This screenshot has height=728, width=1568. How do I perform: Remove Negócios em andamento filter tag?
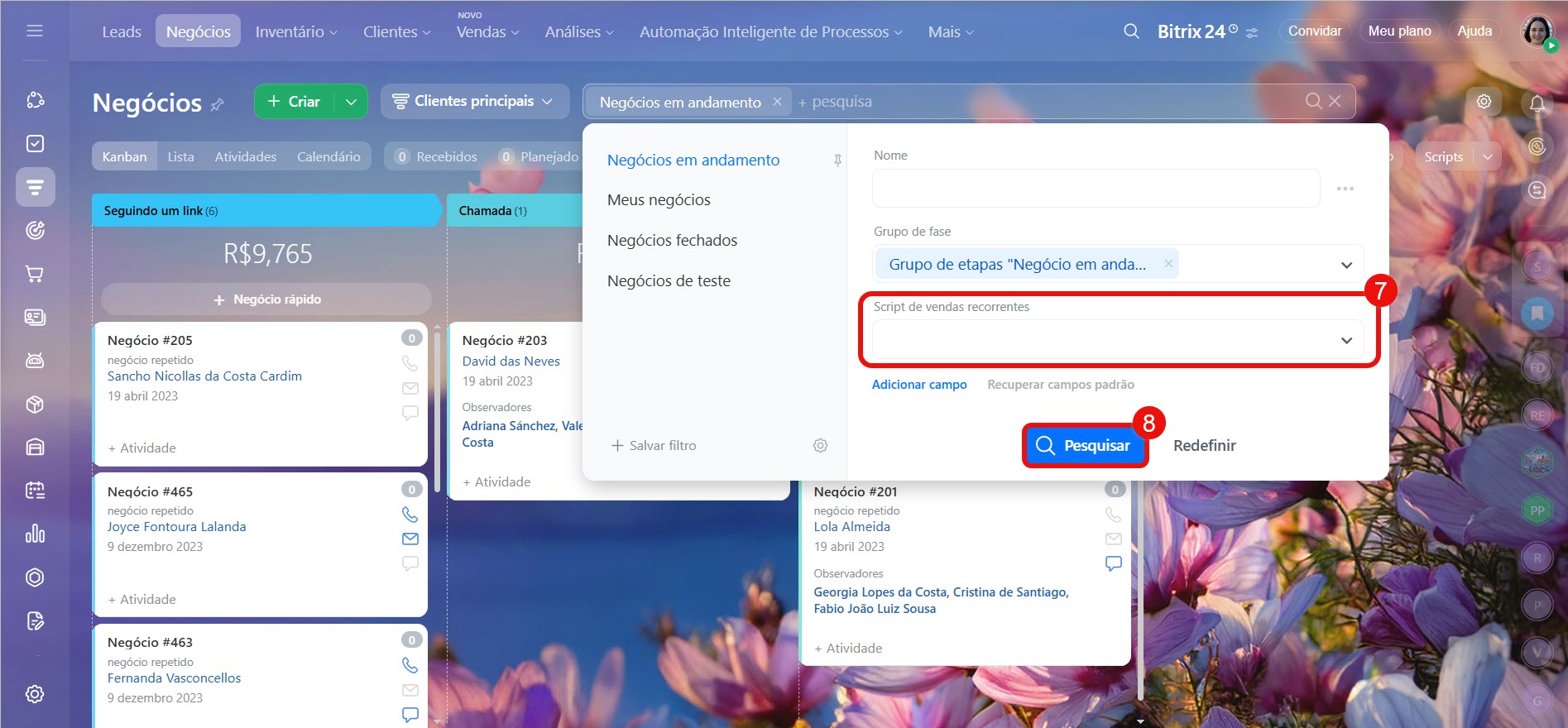[x=777, y=102]
